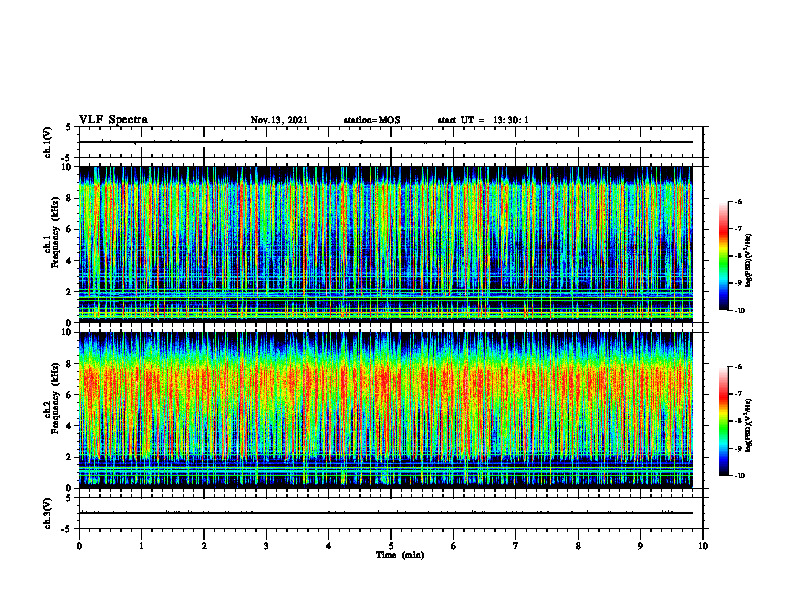Click the "1" tick on the time axis

click(x=141, y=546)
